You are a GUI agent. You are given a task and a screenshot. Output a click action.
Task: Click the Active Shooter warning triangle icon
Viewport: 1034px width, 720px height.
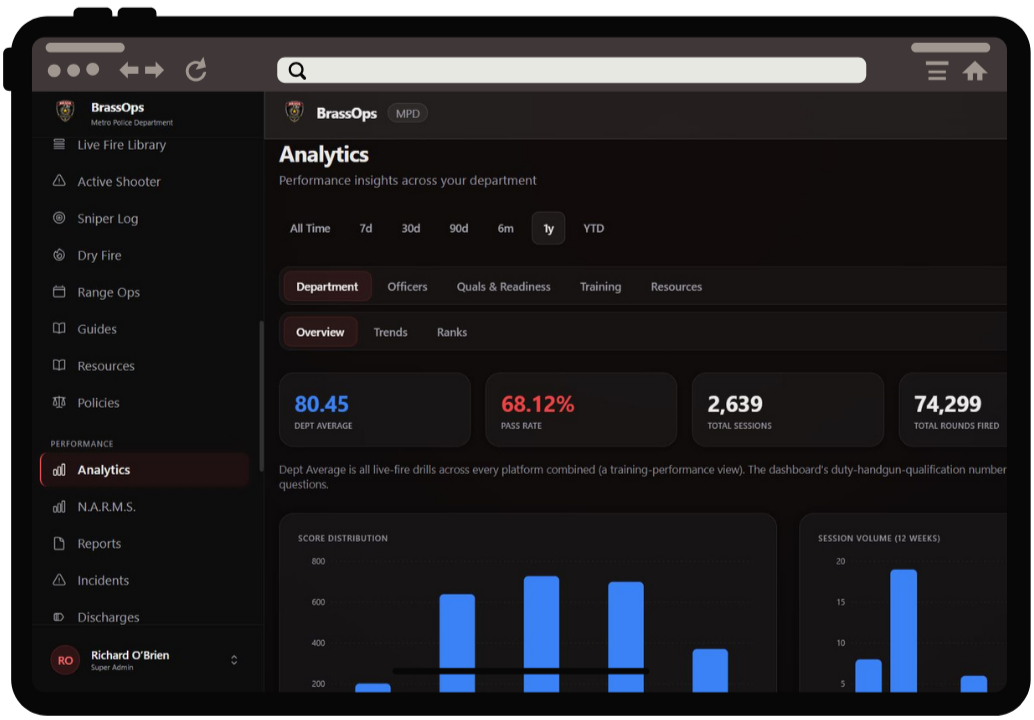tap(59, 181)
